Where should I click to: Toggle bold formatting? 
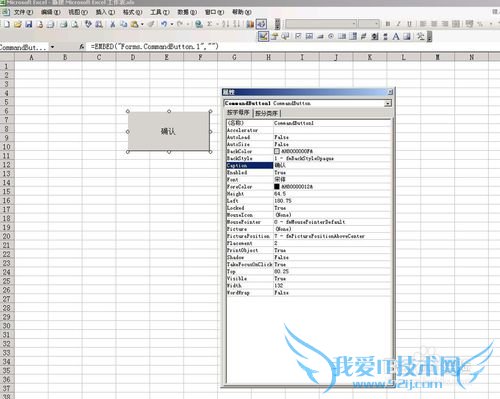388,24
